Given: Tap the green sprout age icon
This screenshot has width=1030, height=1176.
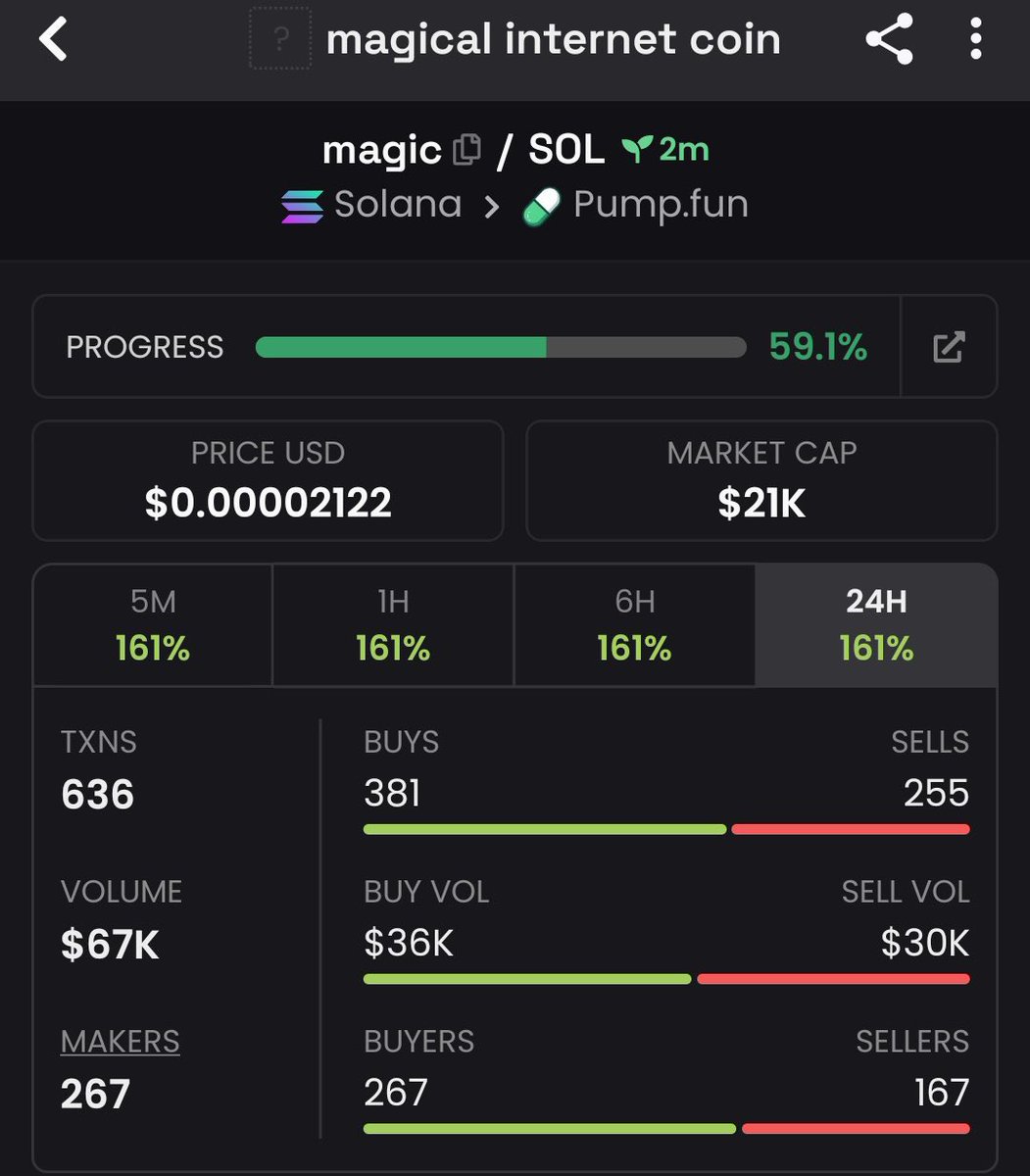Looking at the screenshot, I should pyautogui.click(x=637, y=149).
